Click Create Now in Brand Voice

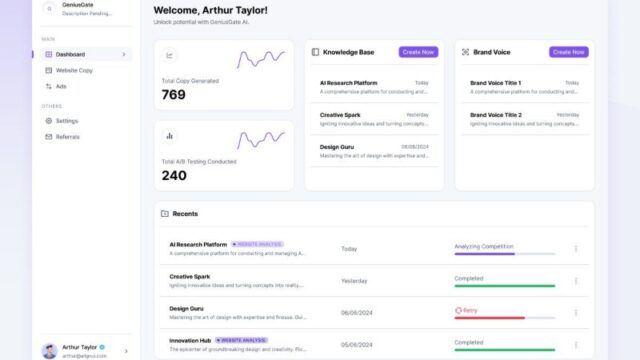pyautogui.click(x=569, y=52)
